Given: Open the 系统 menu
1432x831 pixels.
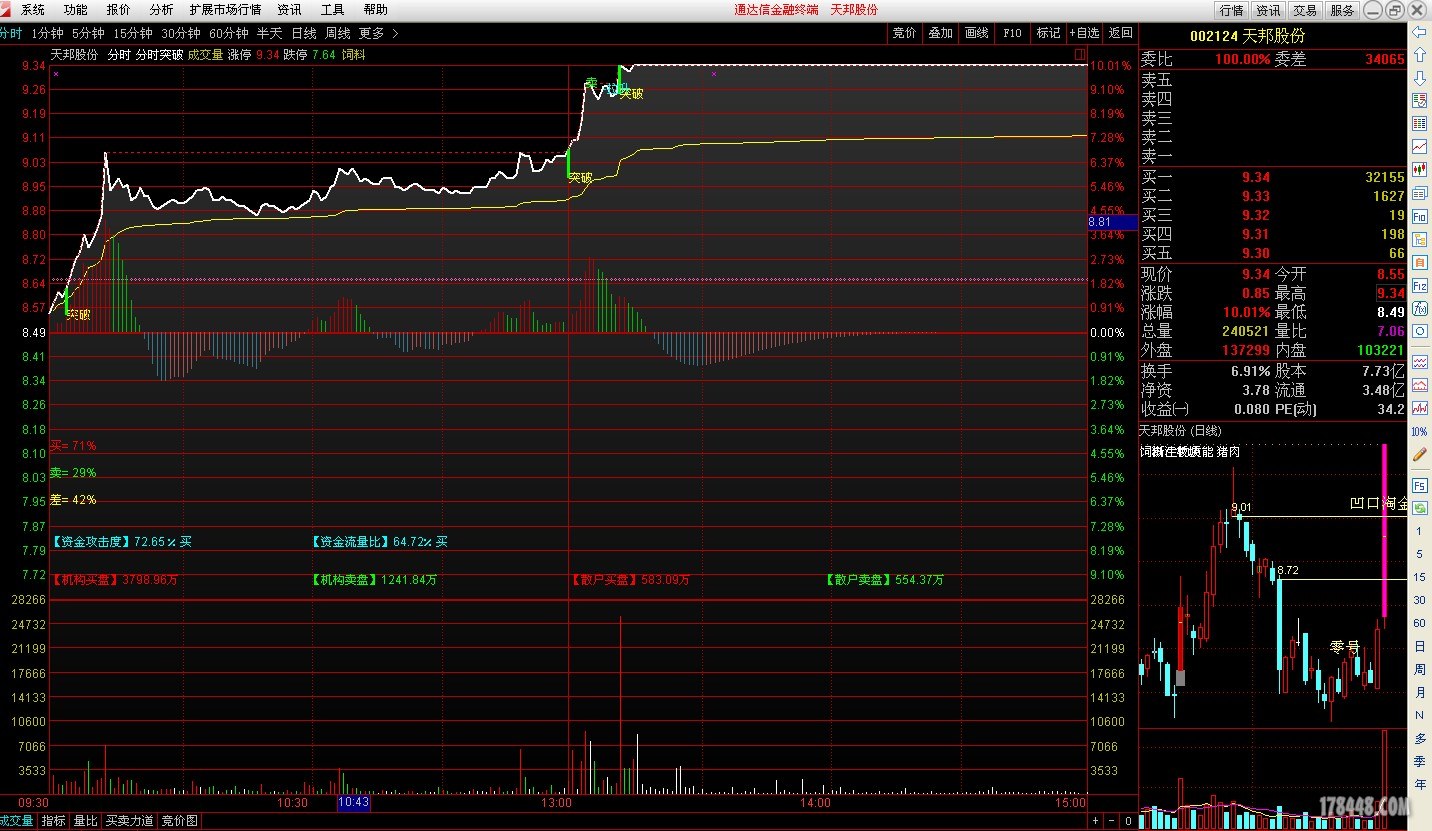Looking at the screenshot, I should (x=32, y=9).
